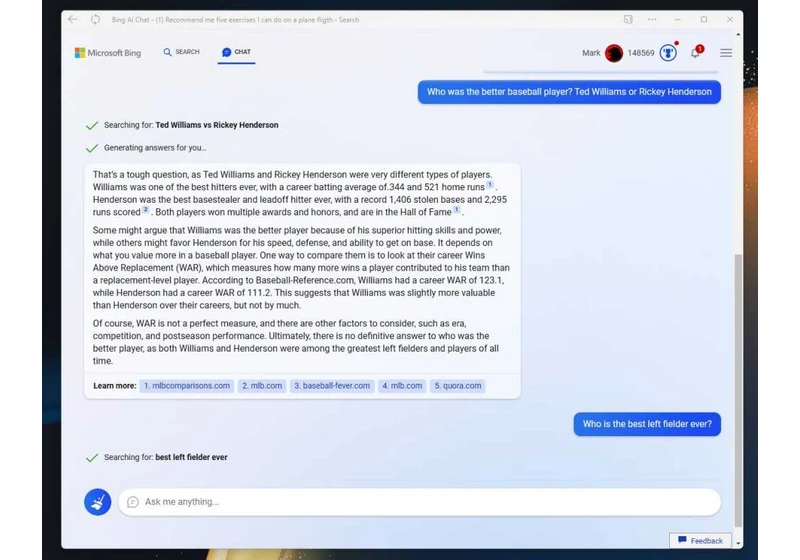Switch to the Search tab
800x560 pixels.
[x=182, y=52]
